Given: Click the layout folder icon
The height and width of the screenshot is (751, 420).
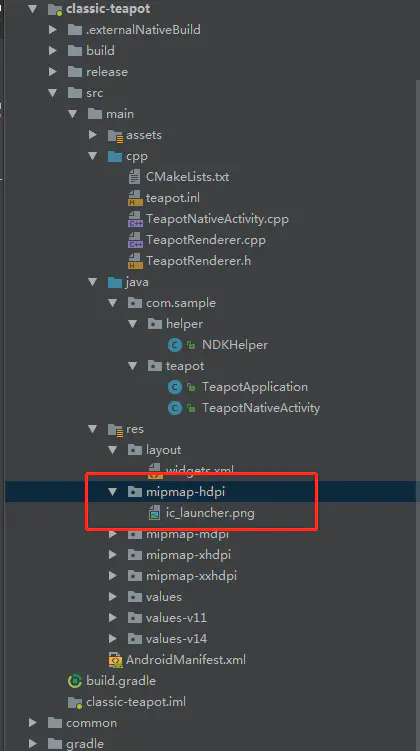Looking at the screenshot, I should [x=135, y=450].
